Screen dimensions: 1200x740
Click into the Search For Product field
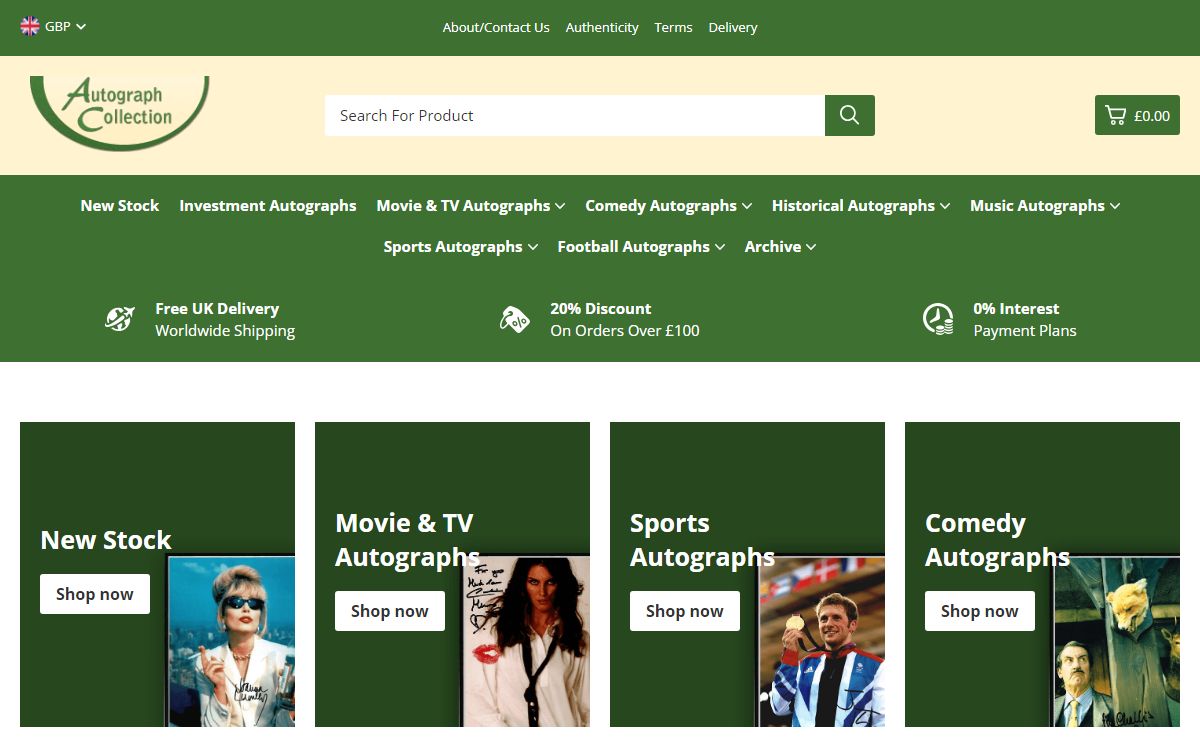click(575, 115)
